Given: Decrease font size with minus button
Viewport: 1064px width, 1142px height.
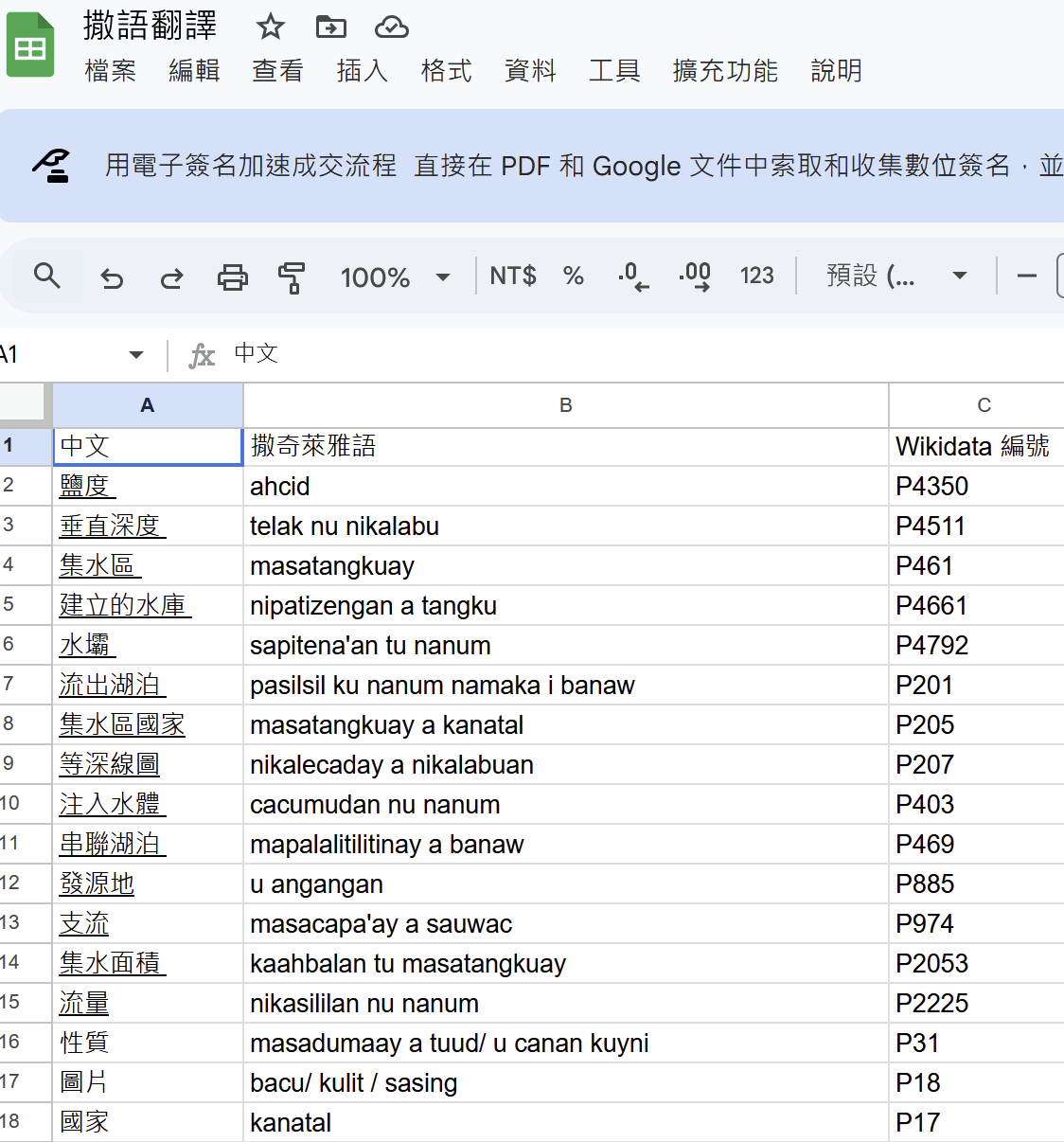Looking at the screenshot, I should pos(1027,277).
